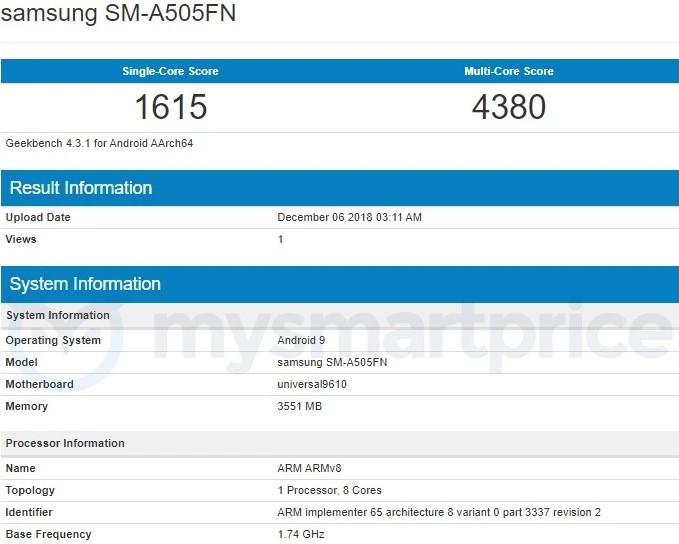Select the 'ARM ARMv8' value
Viewport: 679px width, 544px height.
(x=309, y=468)
